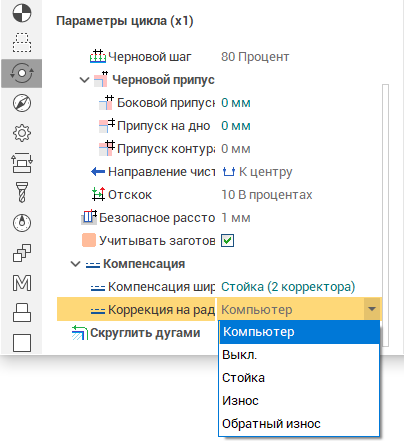Click the Боковой припуск row icon
The image size is (404, 441).
point(107,102)
